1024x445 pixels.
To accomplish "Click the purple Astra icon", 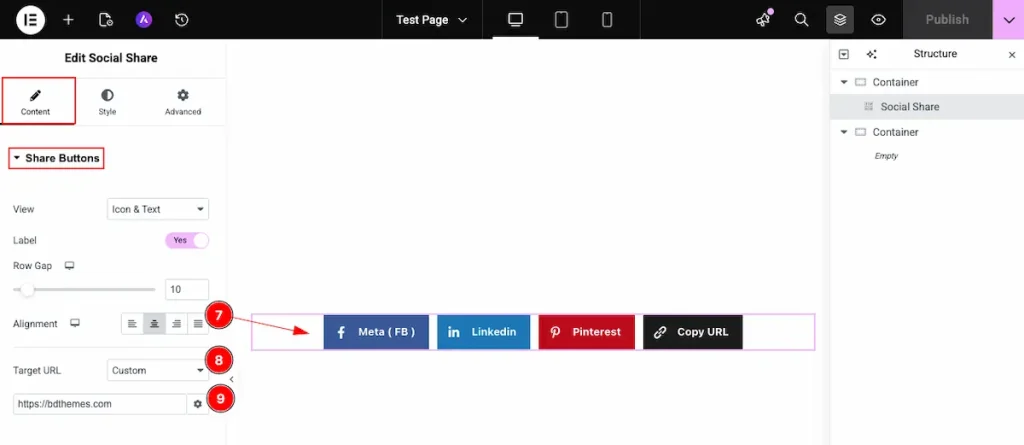I will pyautogui.click(x=144, y=20).
